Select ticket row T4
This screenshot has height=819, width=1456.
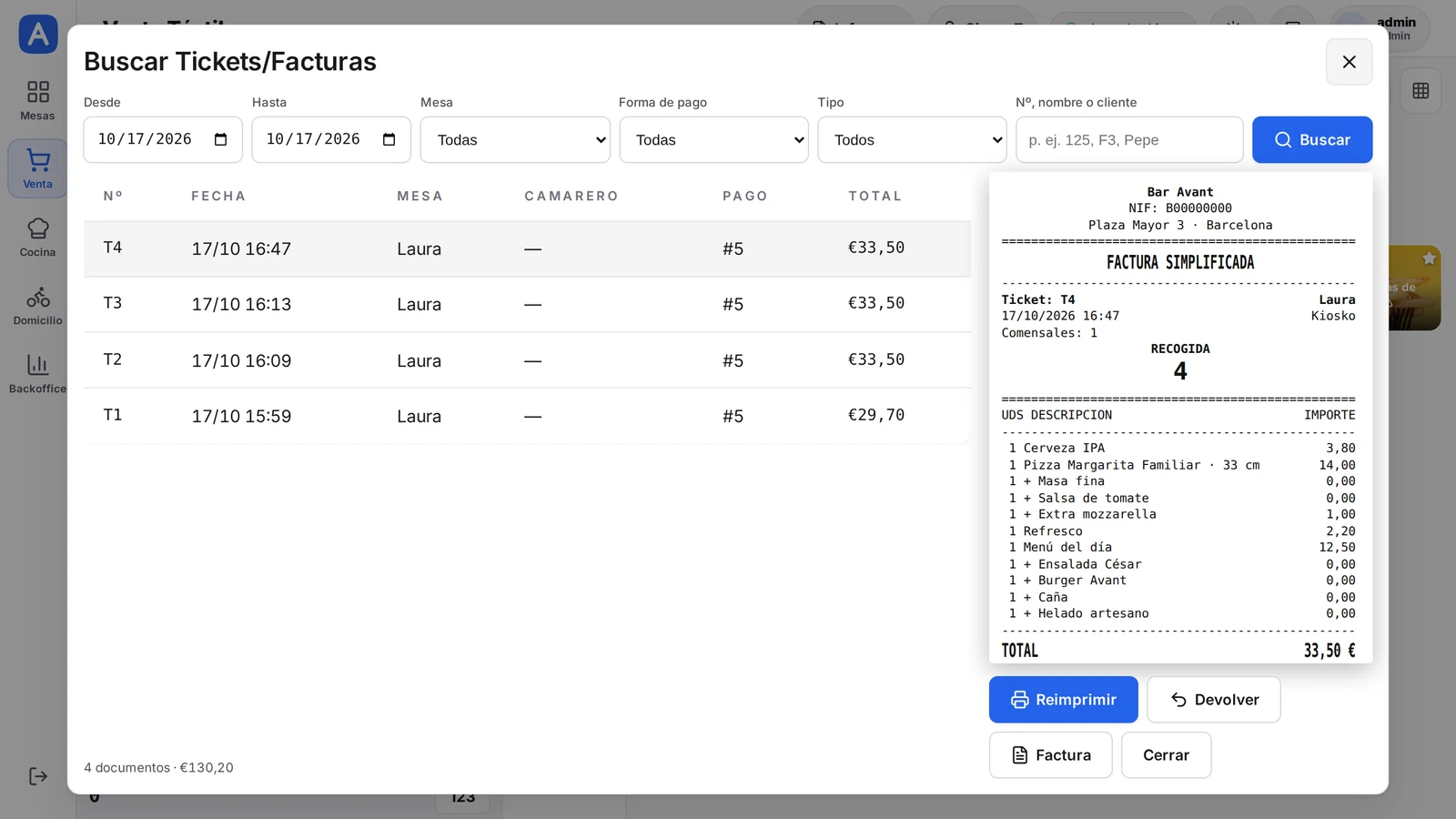pos(527,248)
